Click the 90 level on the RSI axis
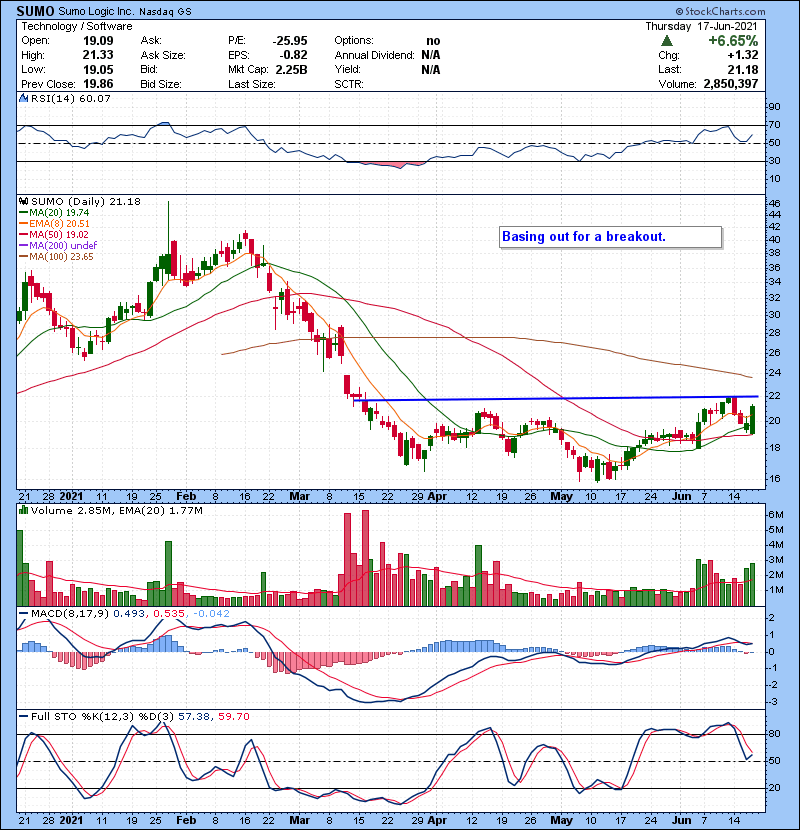 click(x=774, y=107)
